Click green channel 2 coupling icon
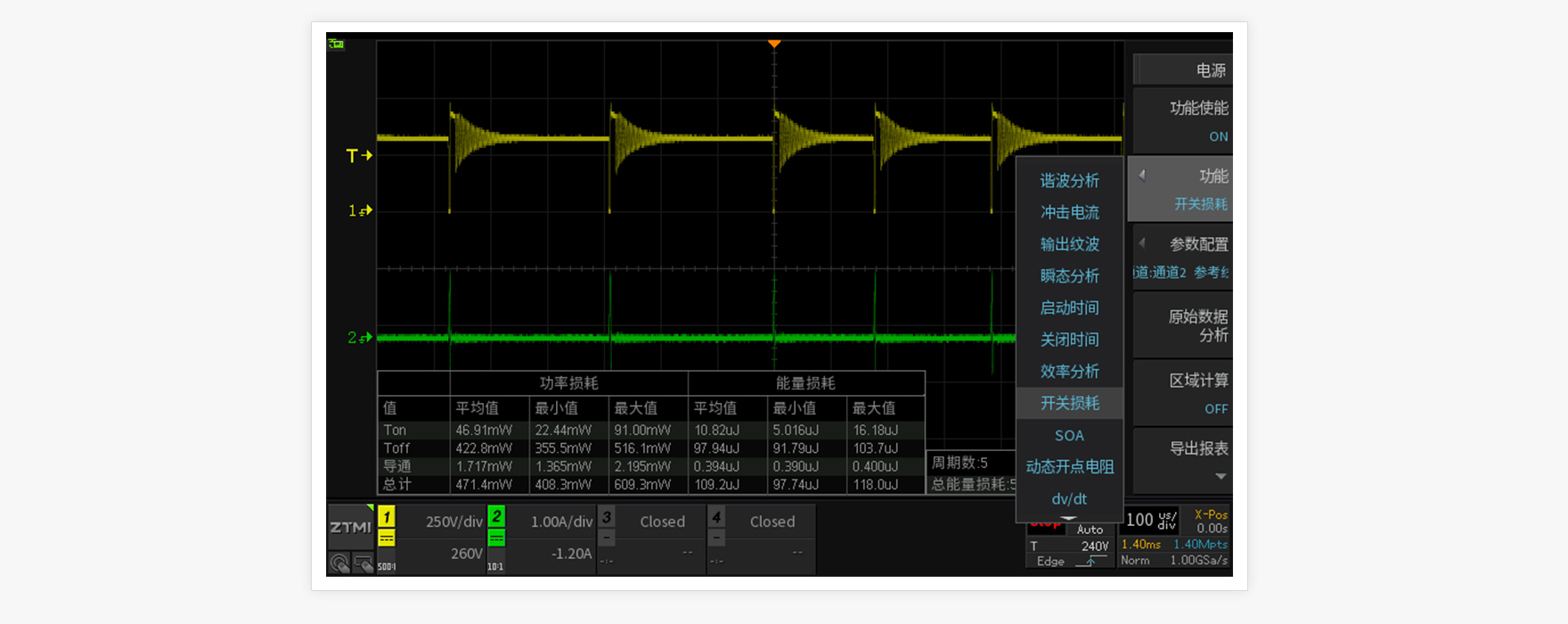 pos(496,538)
